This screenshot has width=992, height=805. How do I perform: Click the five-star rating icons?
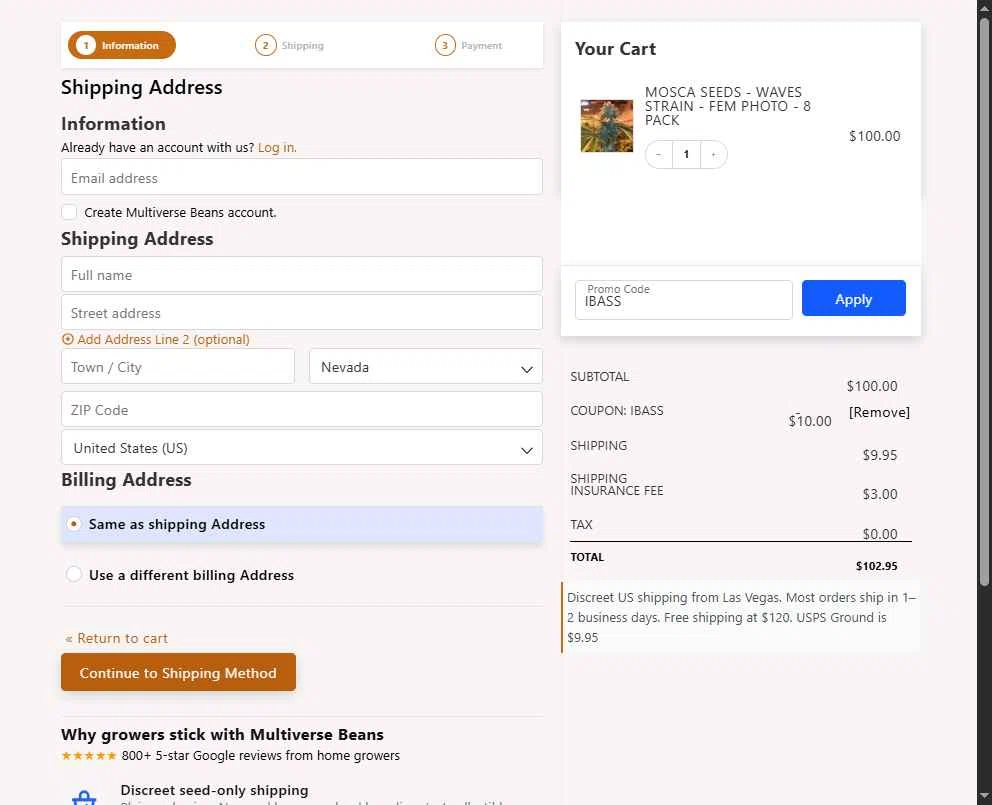[89, 756]
